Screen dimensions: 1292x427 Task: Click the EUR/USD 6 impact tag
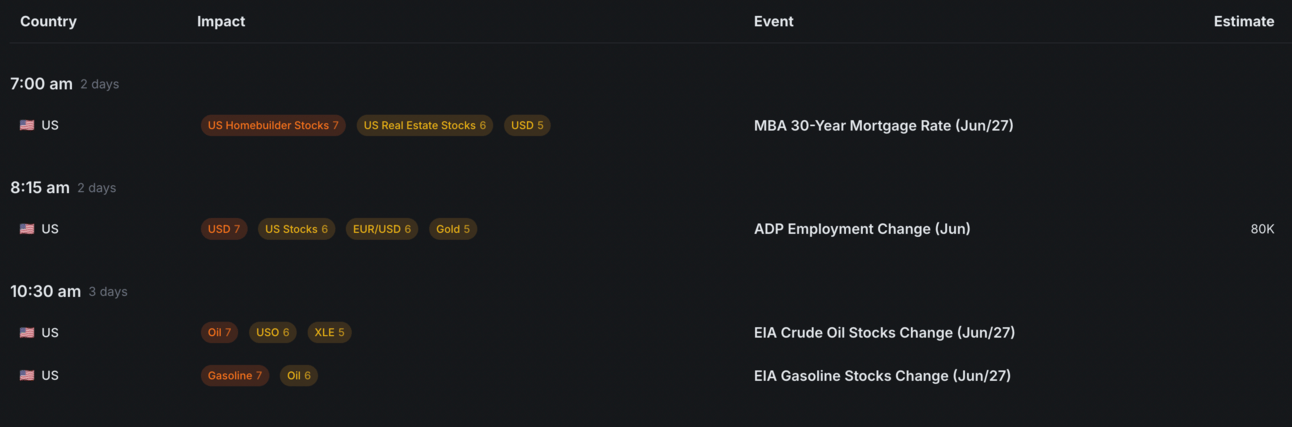point(381,229)
